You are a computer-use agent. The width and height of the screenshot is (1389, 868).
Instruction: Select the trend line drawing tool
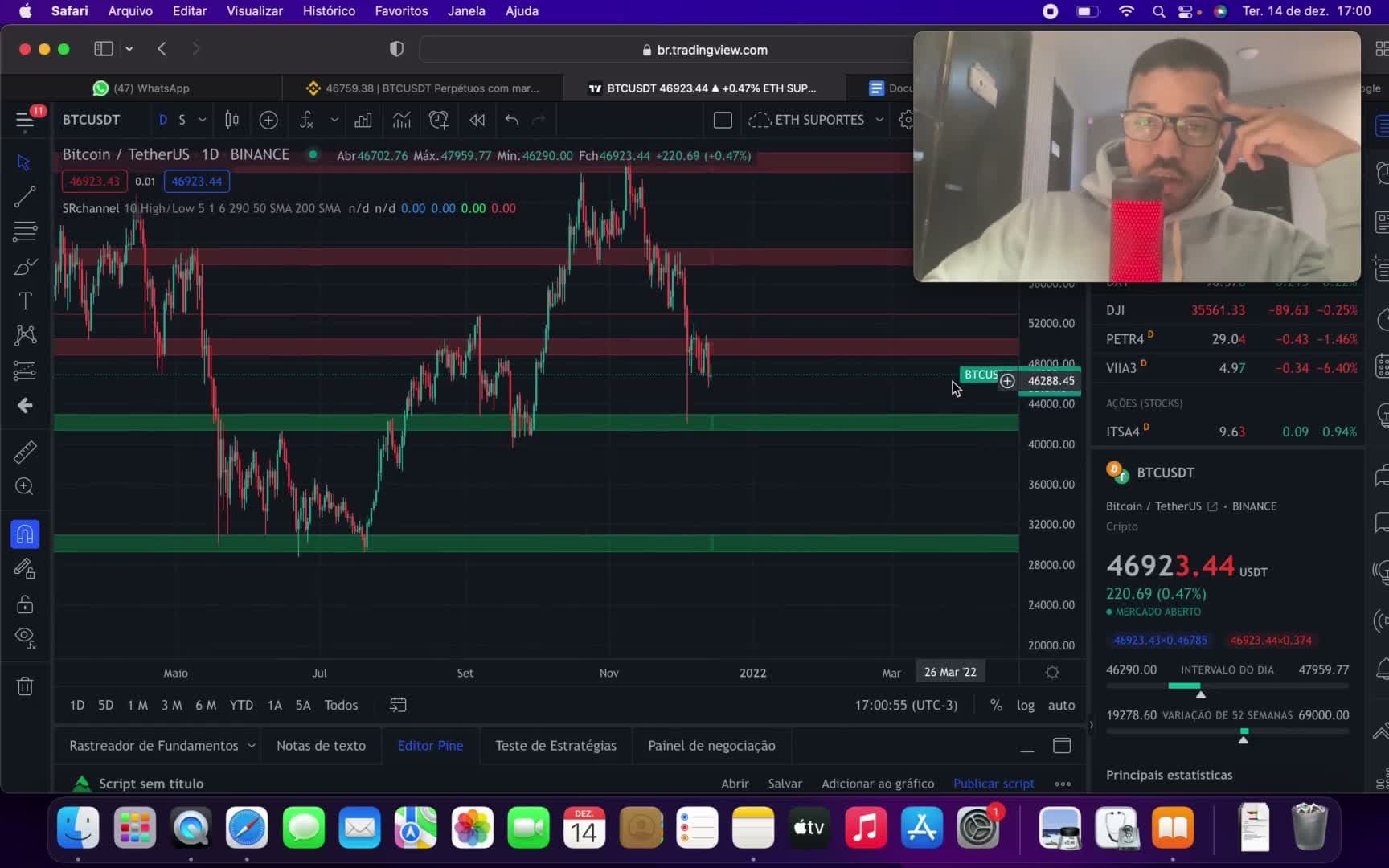pos(25,197)
